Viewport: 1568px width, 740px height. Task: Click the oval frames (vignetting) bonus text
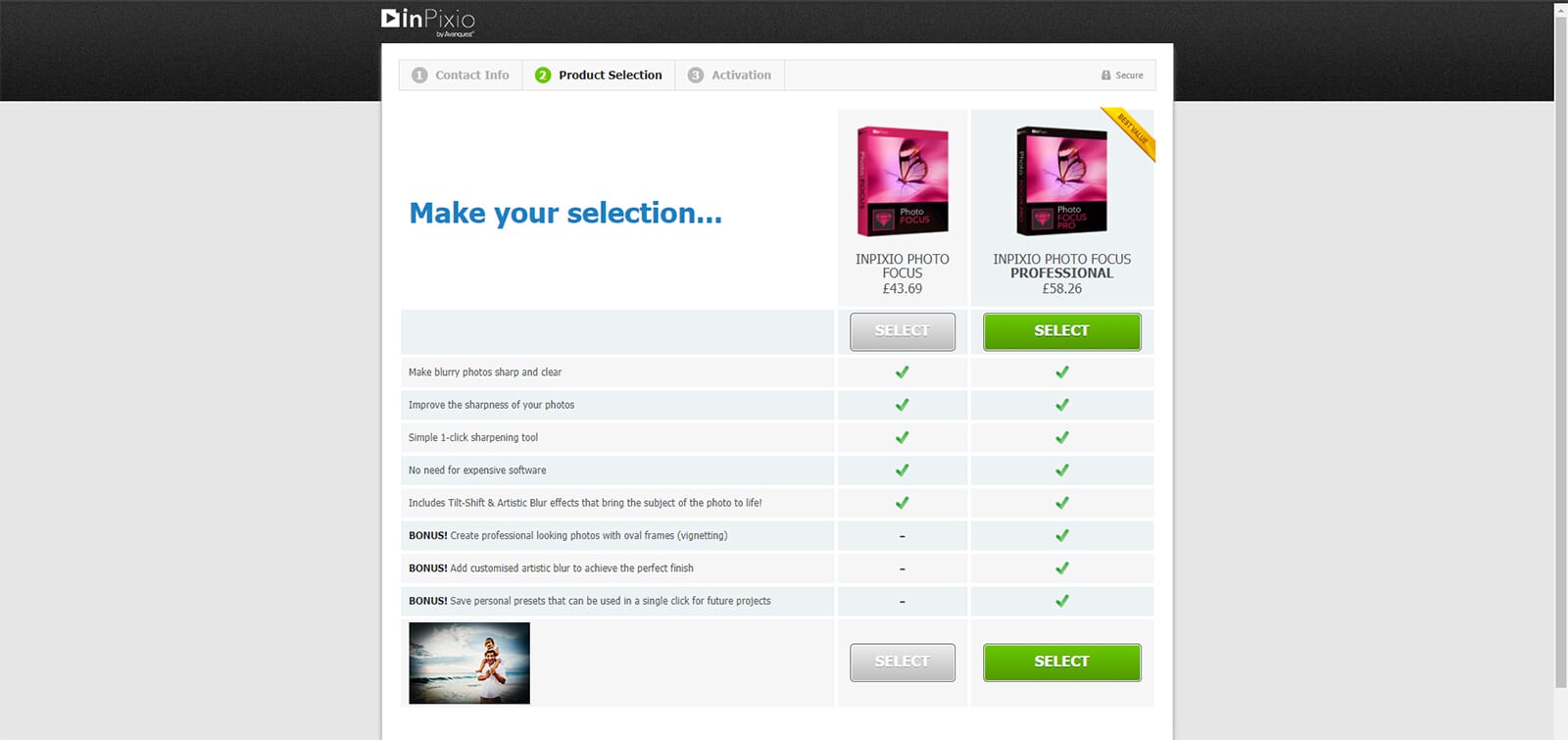click(568, 536)
